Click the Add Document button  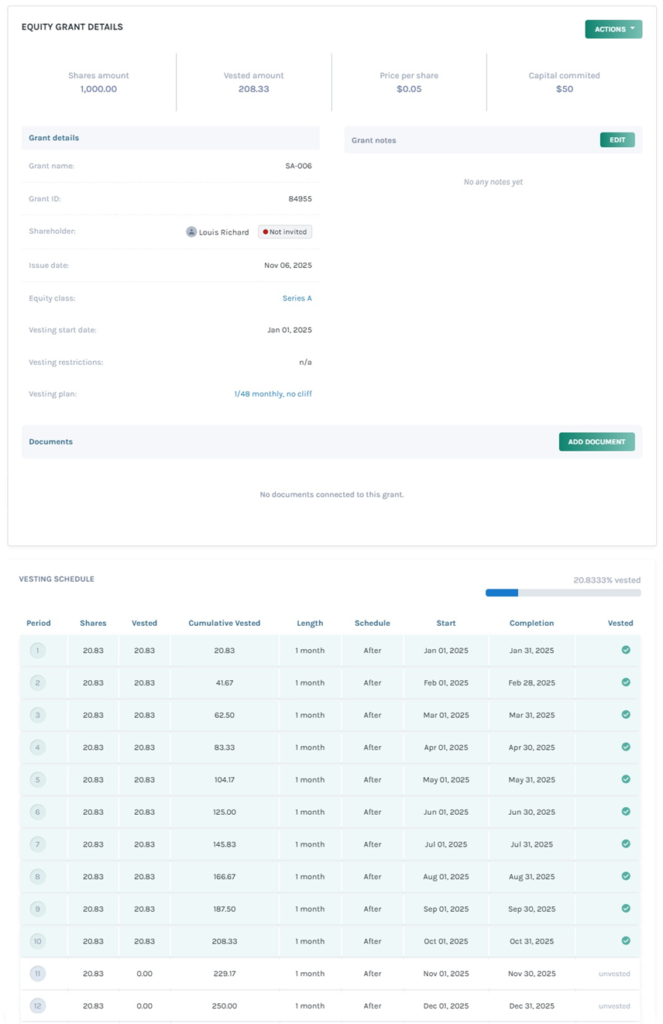tap(596, 442)
